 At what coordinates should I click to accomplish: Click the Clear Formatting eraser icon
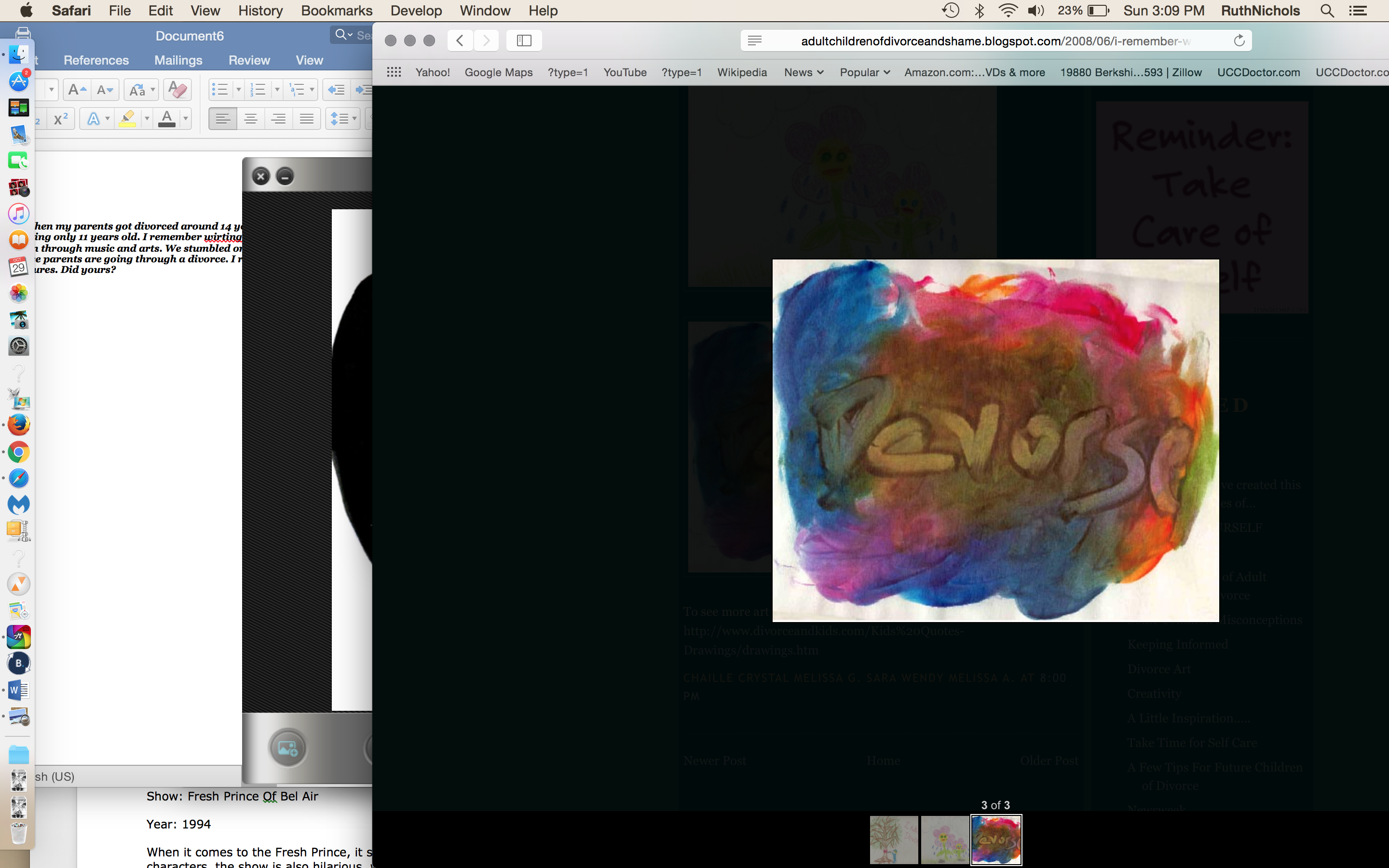click(177, 90)
